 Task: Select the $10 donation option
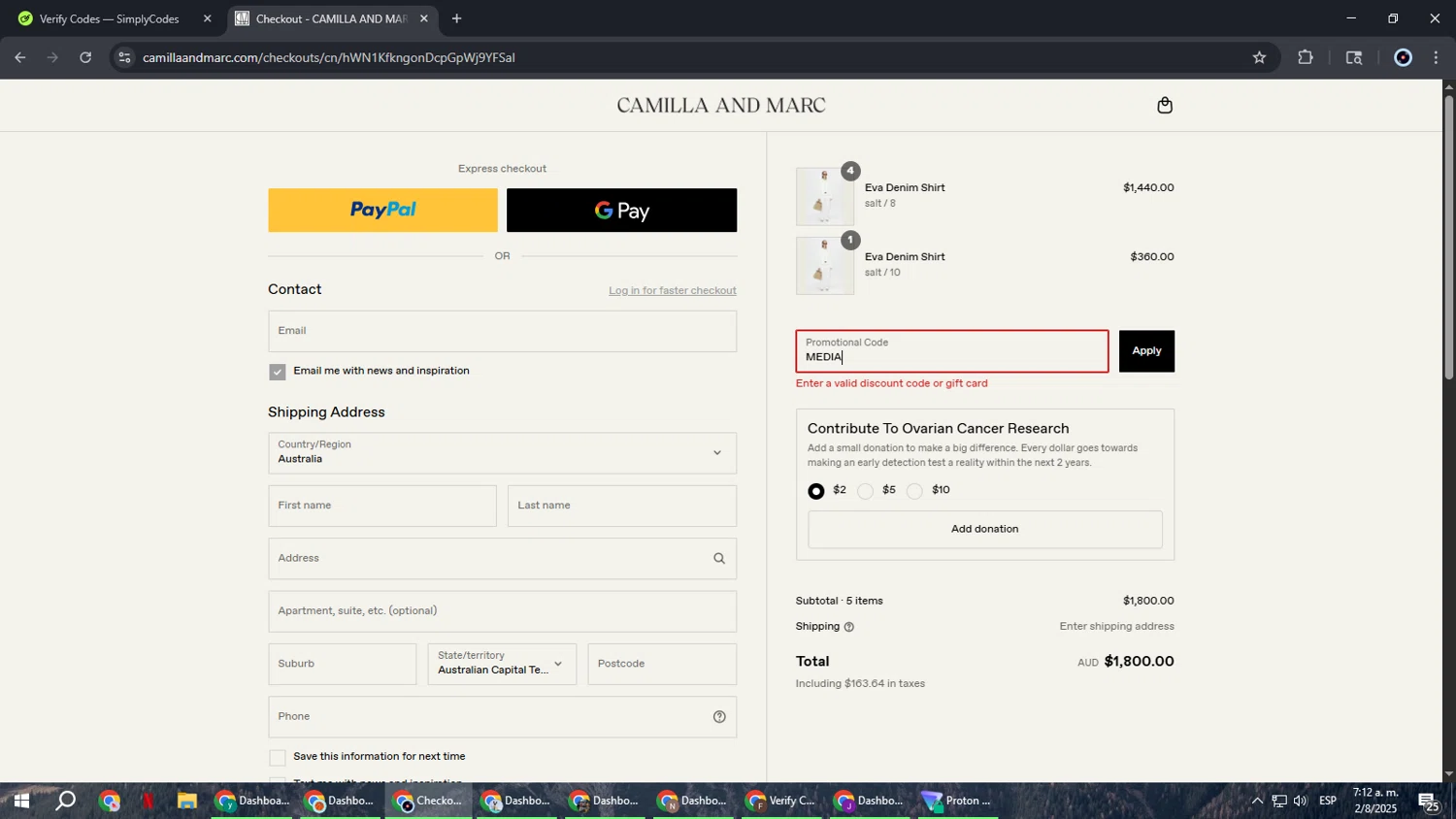pos(914,491)
